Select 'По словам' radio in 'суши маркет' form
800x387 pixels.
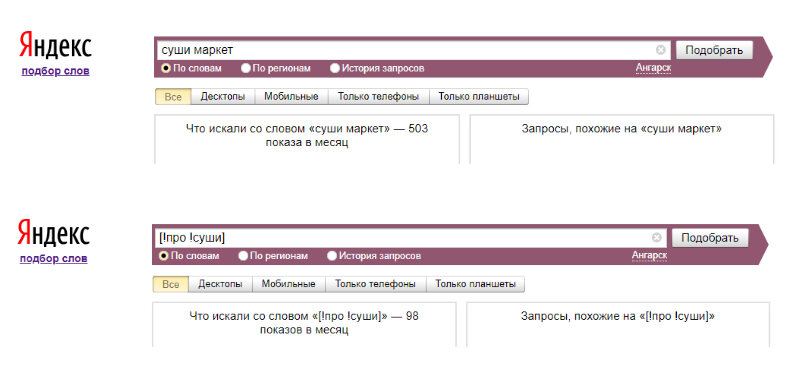[x=165, y=68]
